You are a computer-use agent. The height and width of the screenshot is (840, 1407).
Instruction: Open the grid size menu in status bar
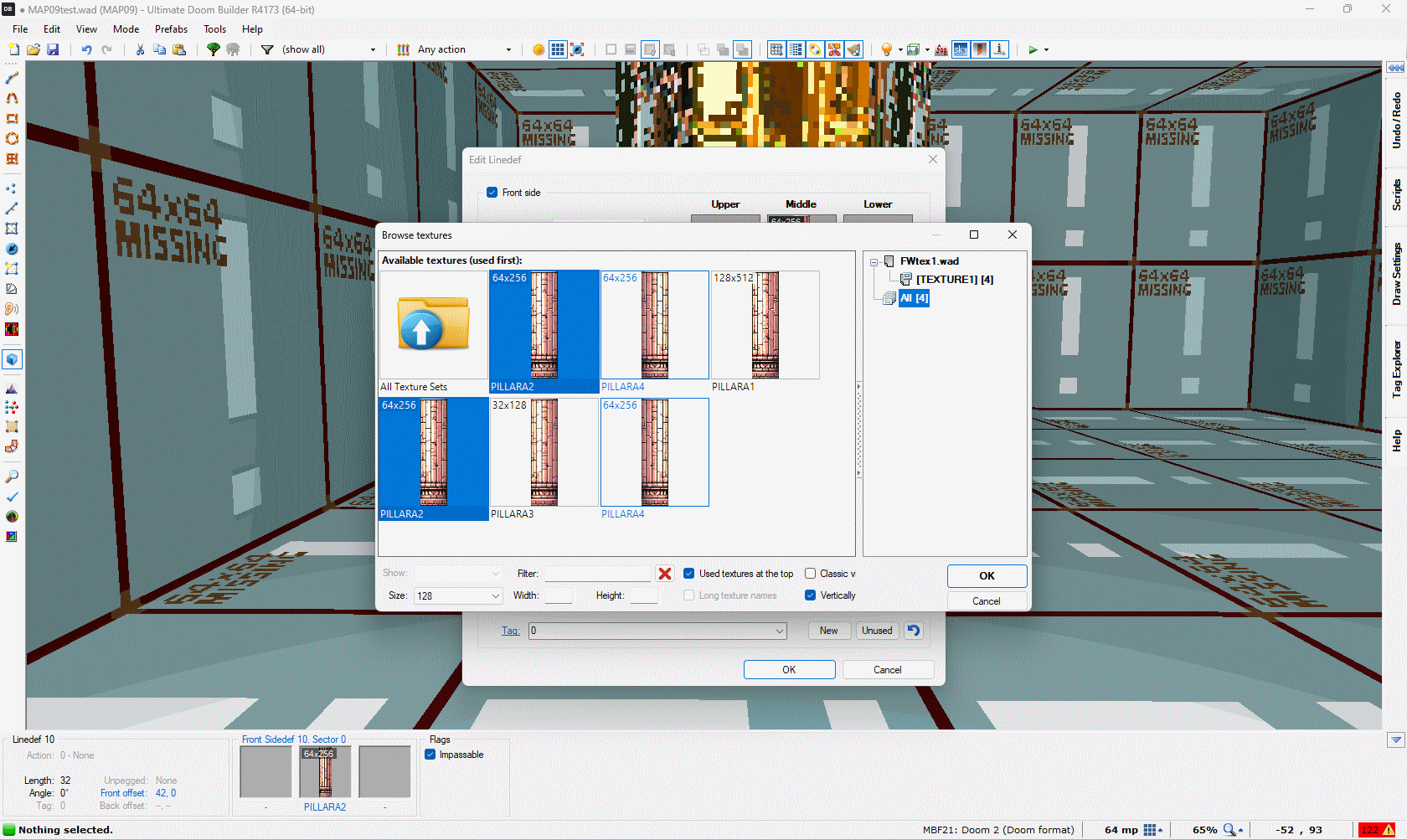pyautogui.click(x=1153, y=830)
